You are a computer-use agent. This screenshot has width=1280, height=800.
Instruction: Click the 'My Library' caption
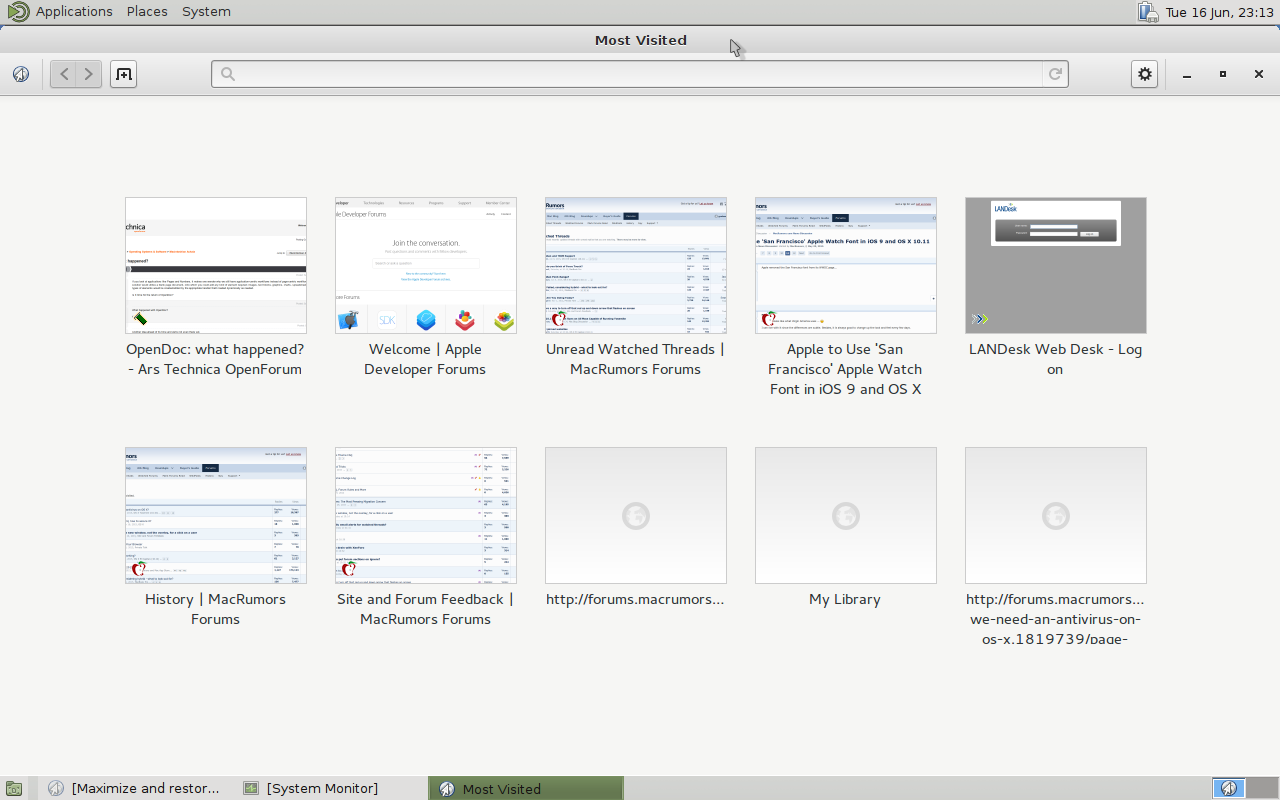tap(845, 599)
